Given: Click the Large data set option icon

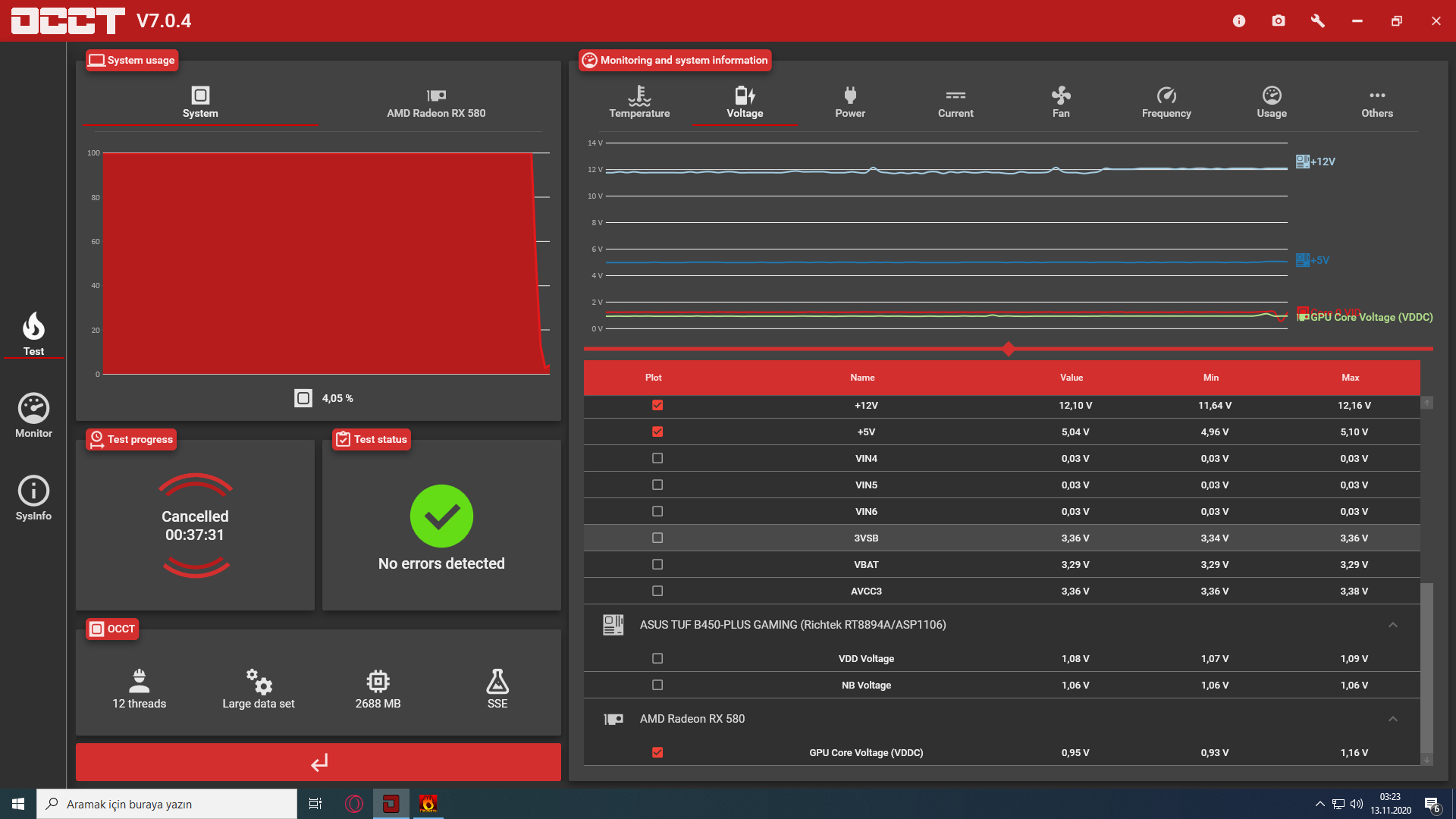Looking at the screenshot, I should click(259, 681).
